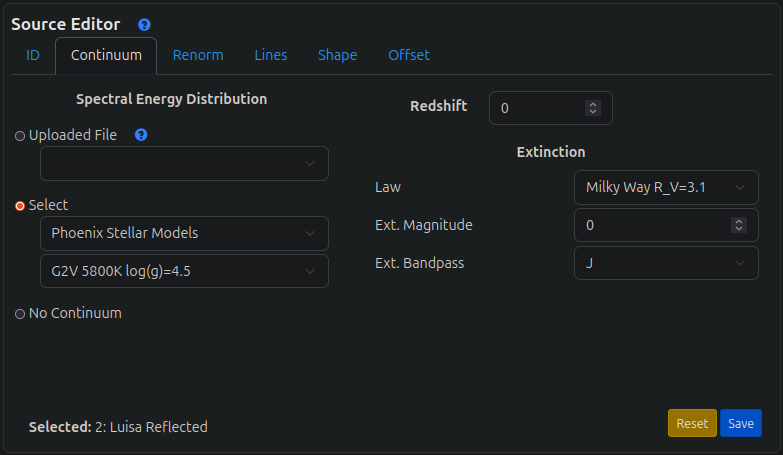783x455 pixels.
Task: Open the Shape tab
Action: (x=338, y=55)
